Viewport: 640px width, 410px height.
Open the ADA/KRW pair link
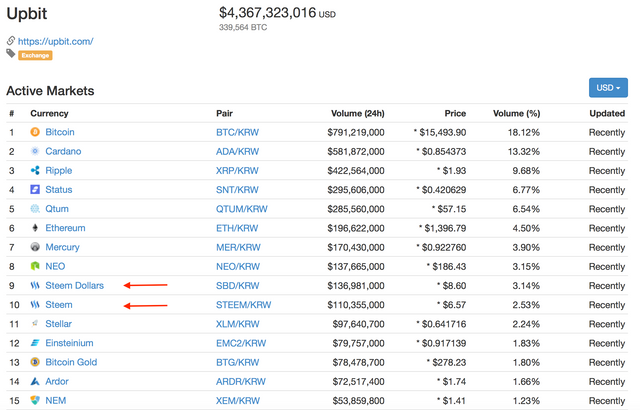tap(238, 151)
